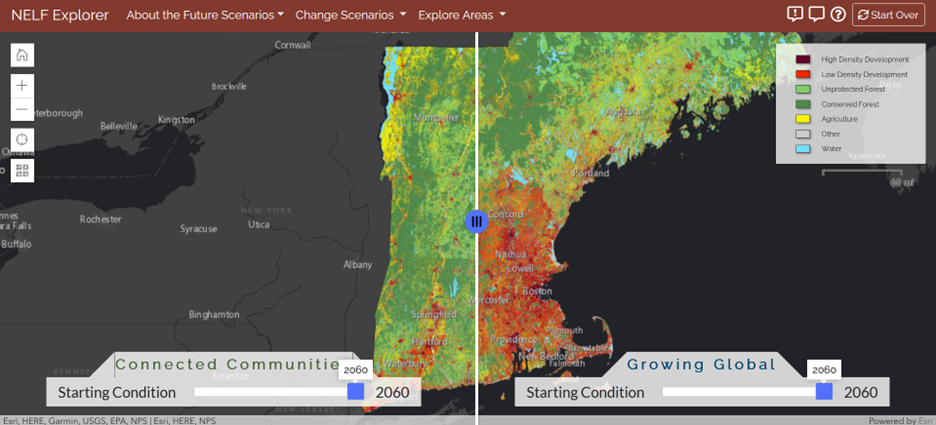Click the NELF Explorer title

click(60, 15)
